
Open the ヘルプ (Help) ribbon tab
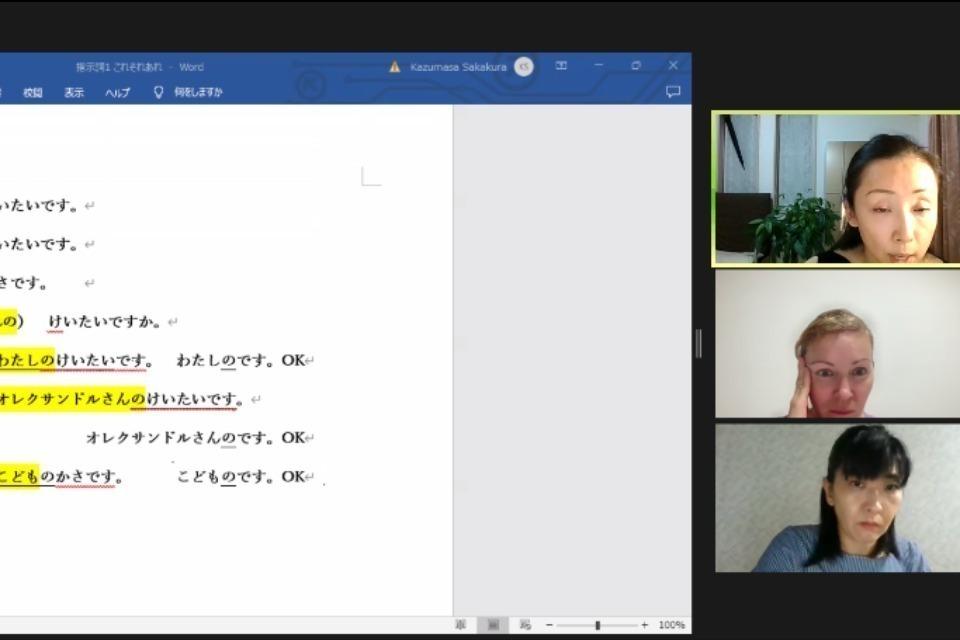pyautogui.click(x=118, y=93)
